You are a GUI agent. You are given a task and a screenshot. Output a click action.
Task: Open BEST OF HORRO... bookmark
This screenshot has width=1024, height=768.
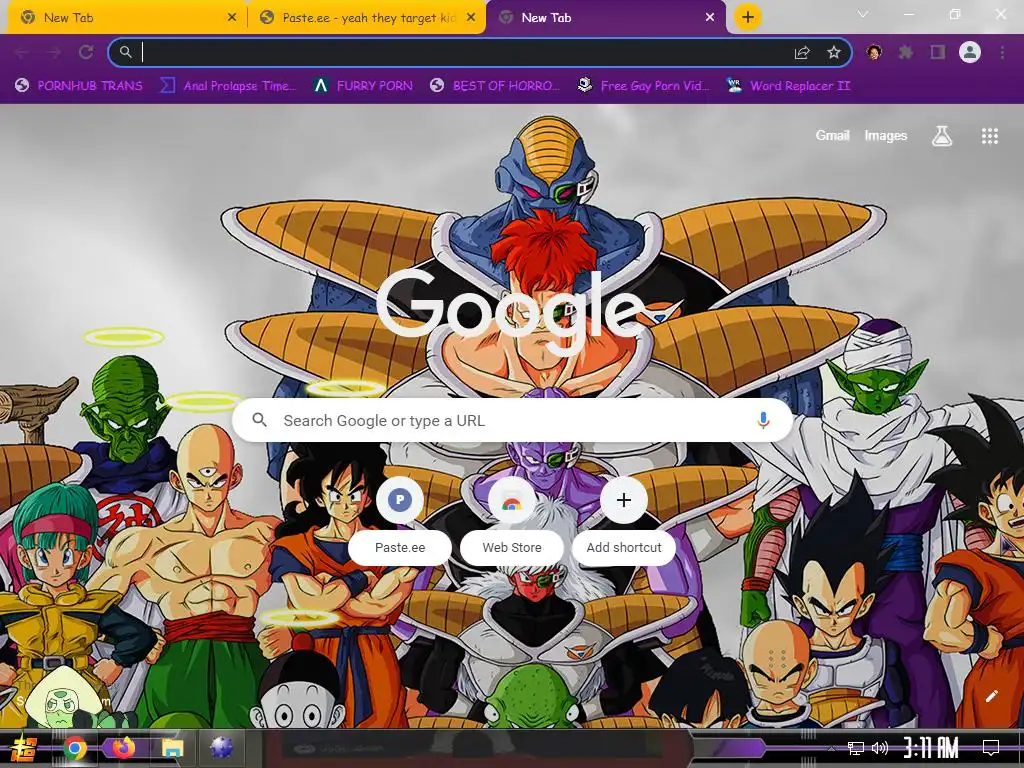(x=496, y=86)
